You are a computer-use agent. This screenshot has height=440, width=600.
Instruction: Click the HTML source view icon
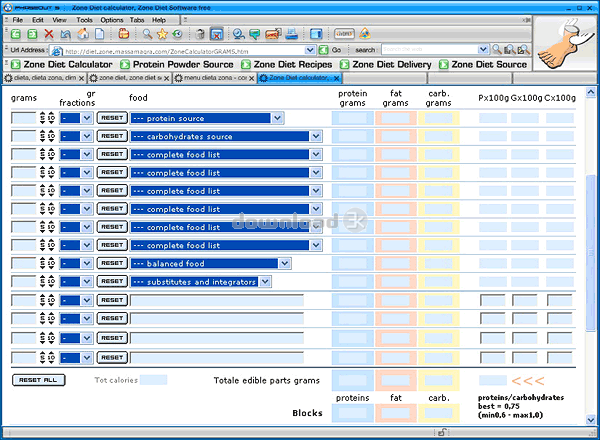(344, 34)
